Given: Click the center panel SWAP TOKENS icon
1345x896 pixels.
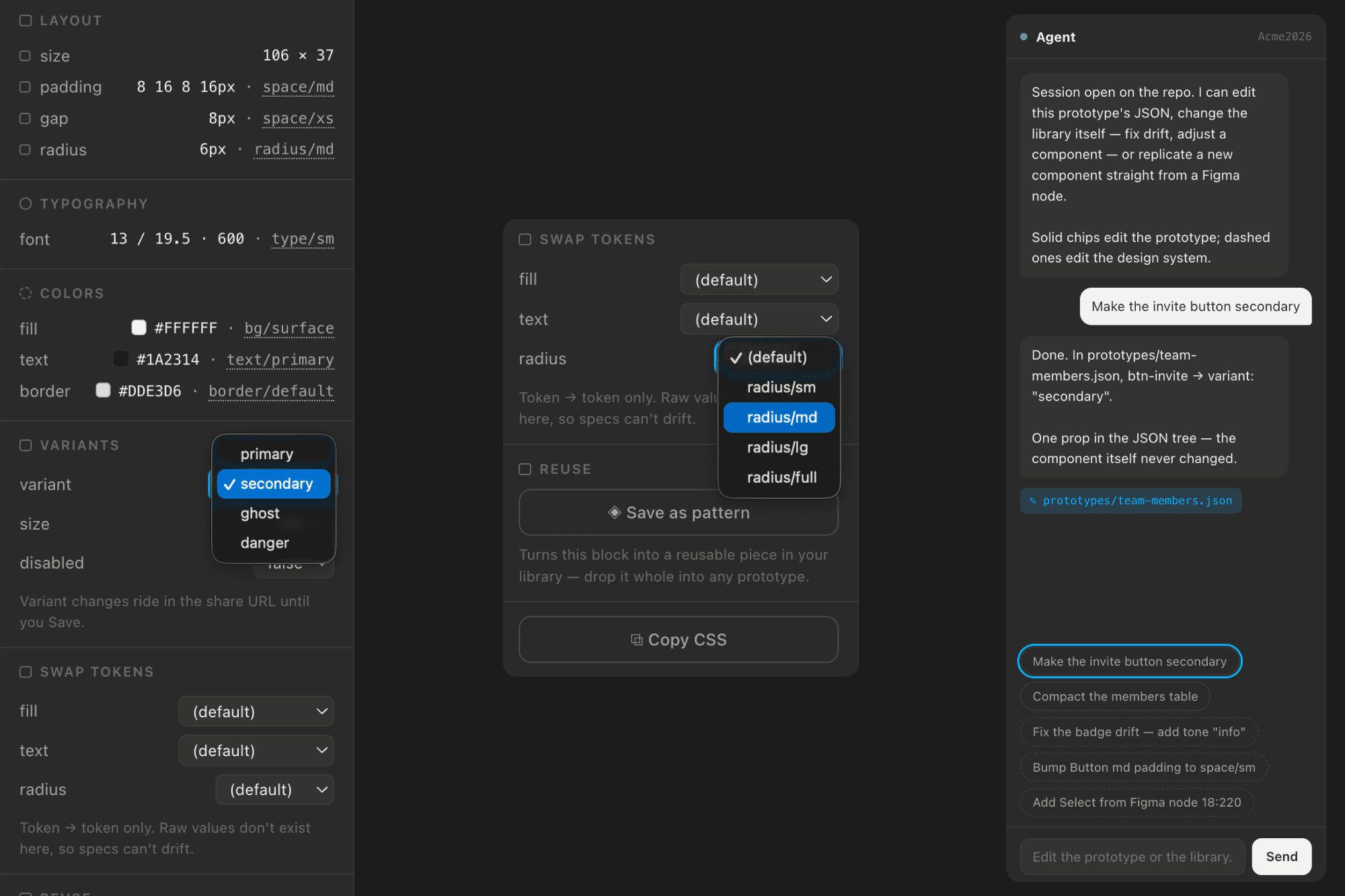Looking at the screenshot, I should [x=525, y=239].
